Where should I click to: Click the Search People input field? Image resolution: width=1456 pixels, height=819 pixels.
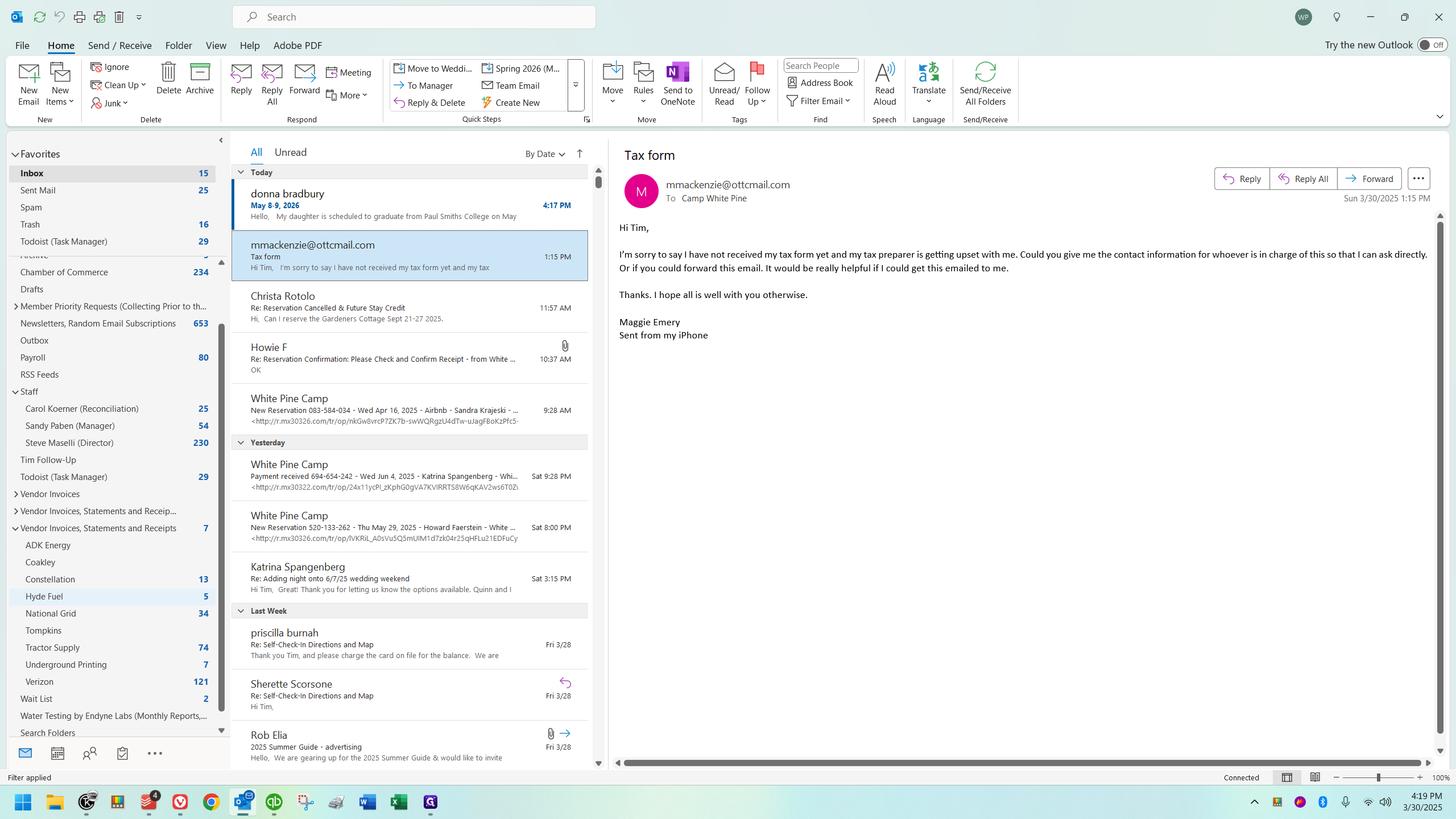820,66
